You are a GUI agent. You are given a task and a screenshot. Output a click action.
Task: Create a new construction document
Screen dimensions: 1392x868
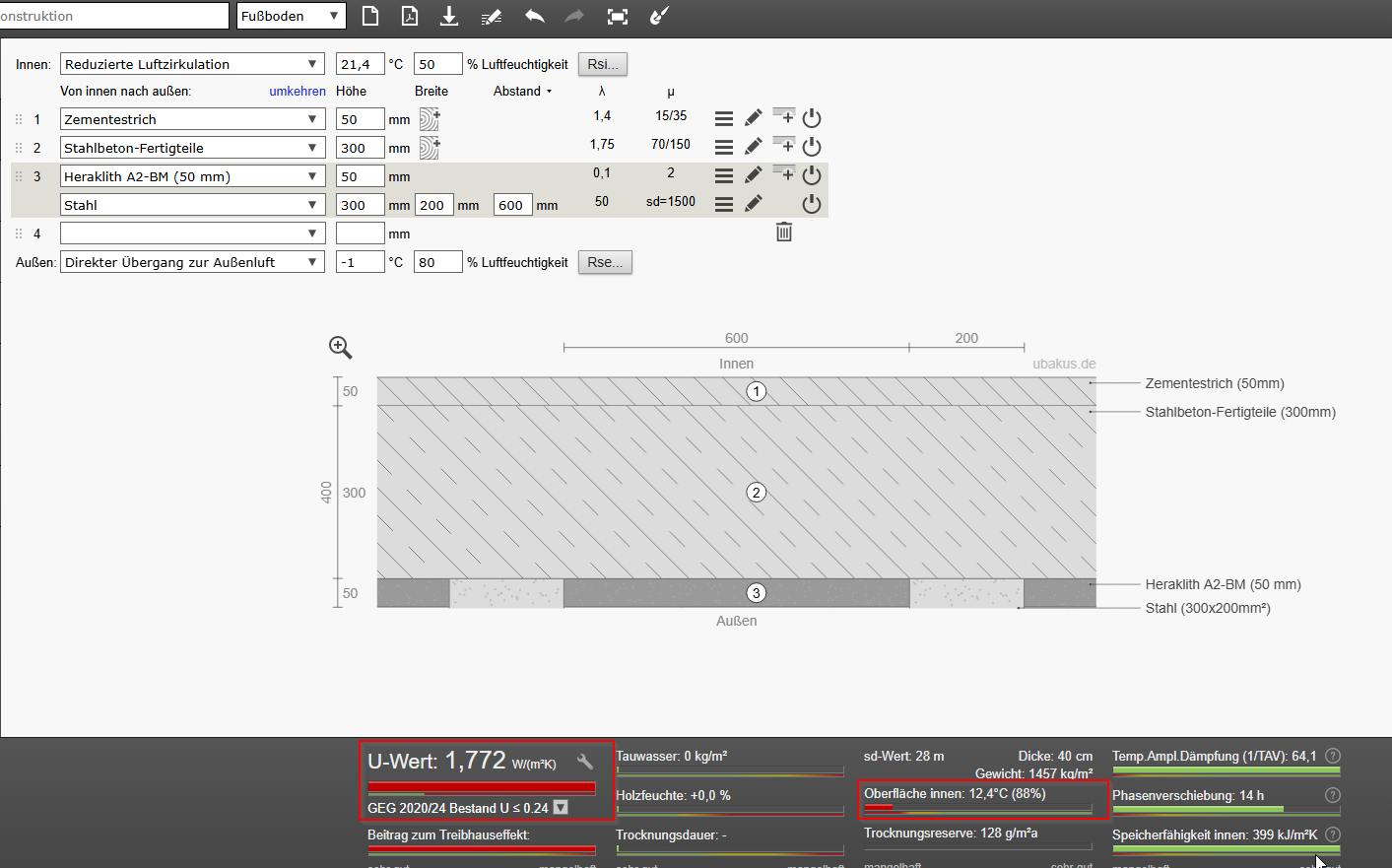tap(370, 16)
